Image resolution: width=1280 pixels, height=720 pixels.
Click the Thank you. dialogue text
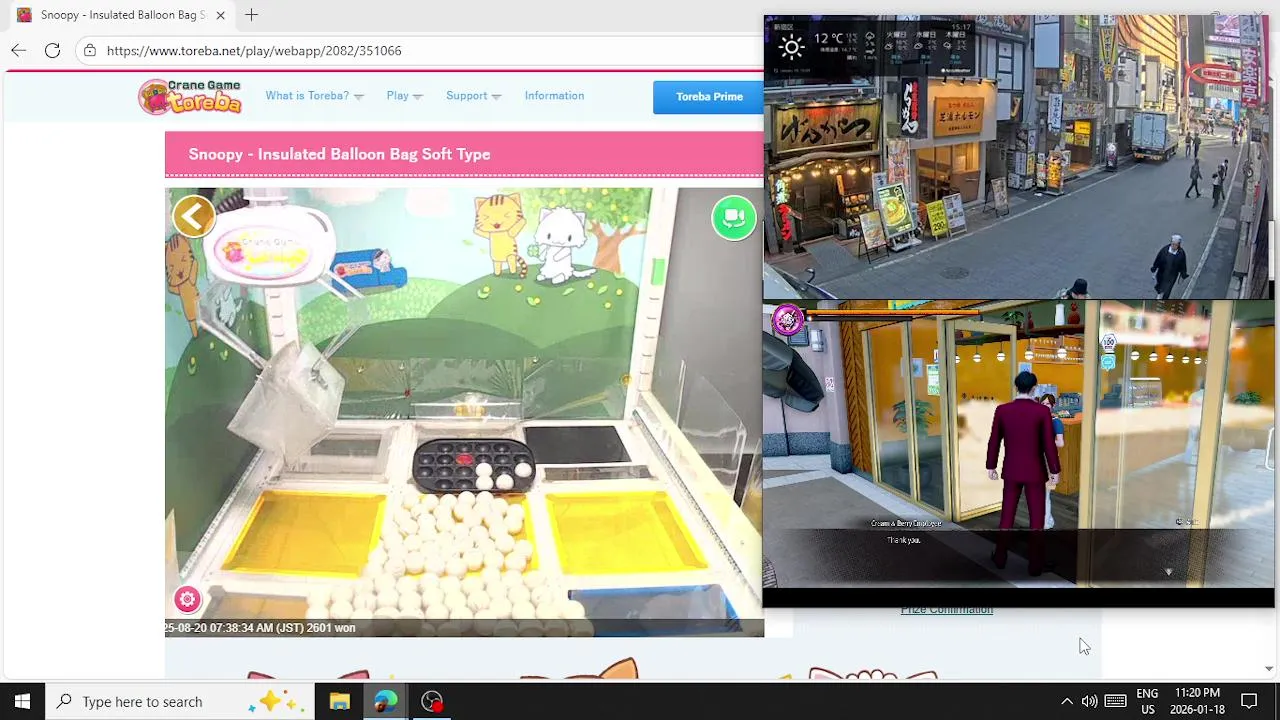click(x=904, y=540)
